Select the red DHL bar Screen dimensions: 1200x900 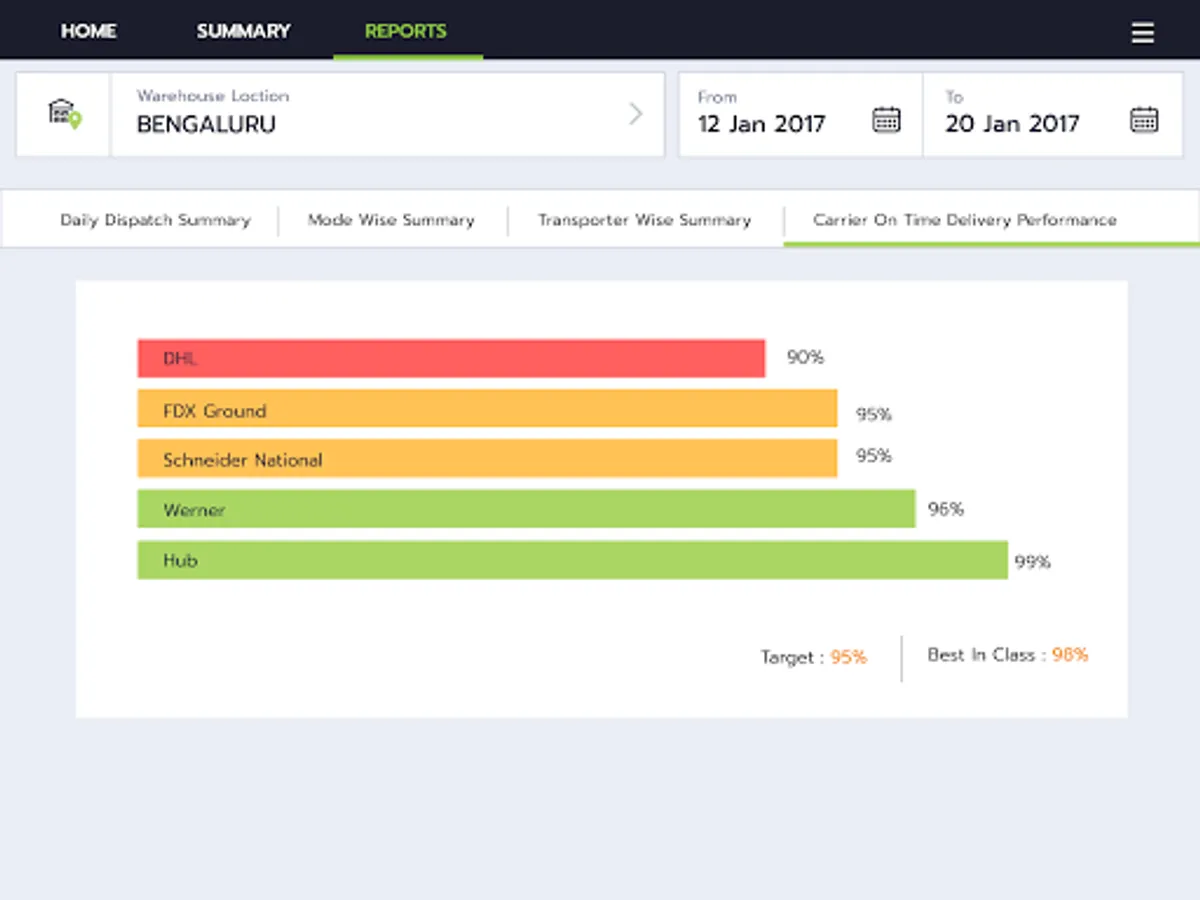tap(451, 358)
